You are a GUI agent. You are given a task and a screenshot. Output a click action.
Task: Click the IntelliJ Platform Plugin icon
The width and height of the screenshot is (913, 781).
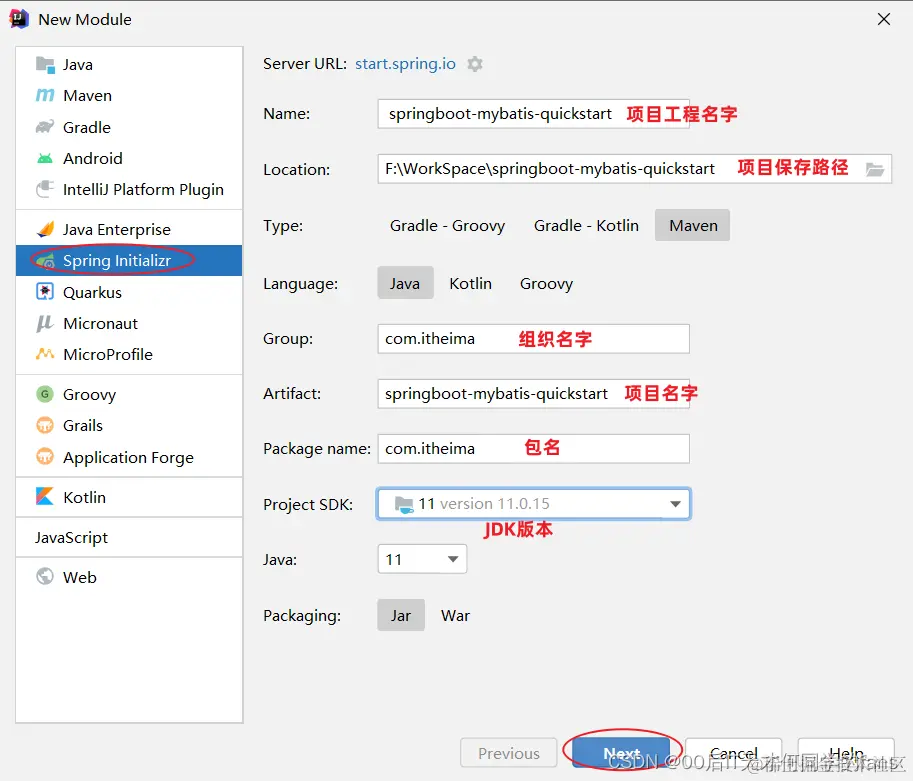coord(45,189)
